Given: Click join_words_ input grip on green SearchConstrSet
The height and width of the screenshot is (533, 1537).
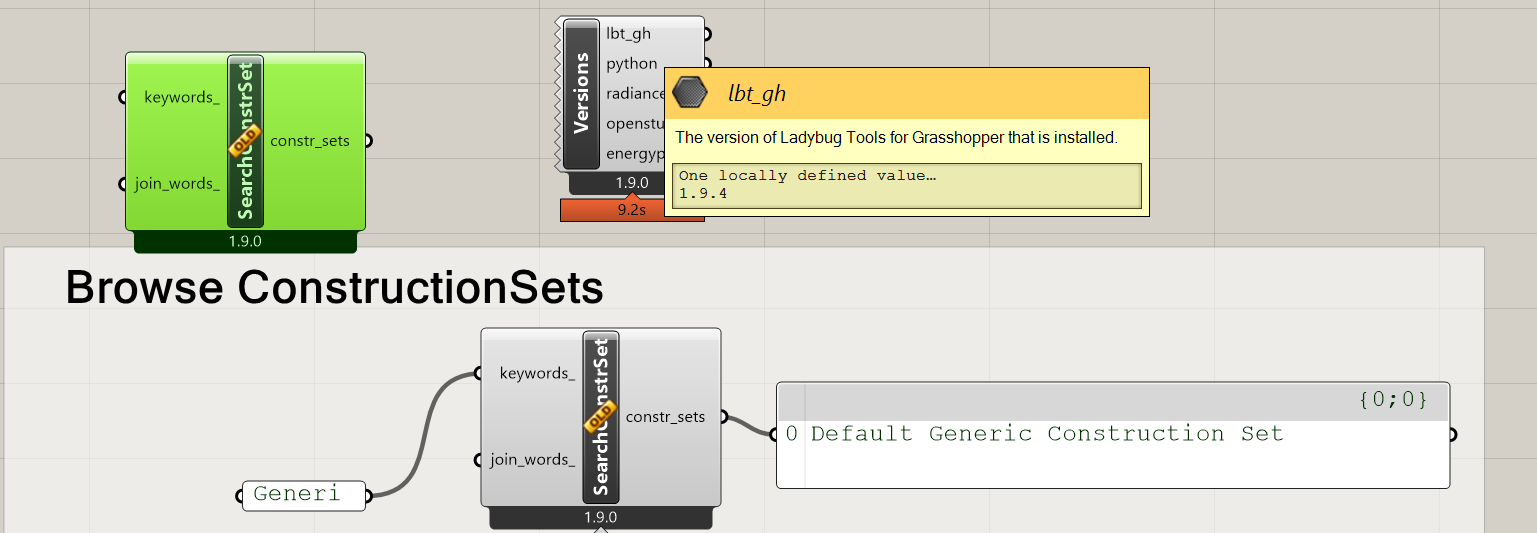Looking at the screenshot, I should tap(122, 184).
